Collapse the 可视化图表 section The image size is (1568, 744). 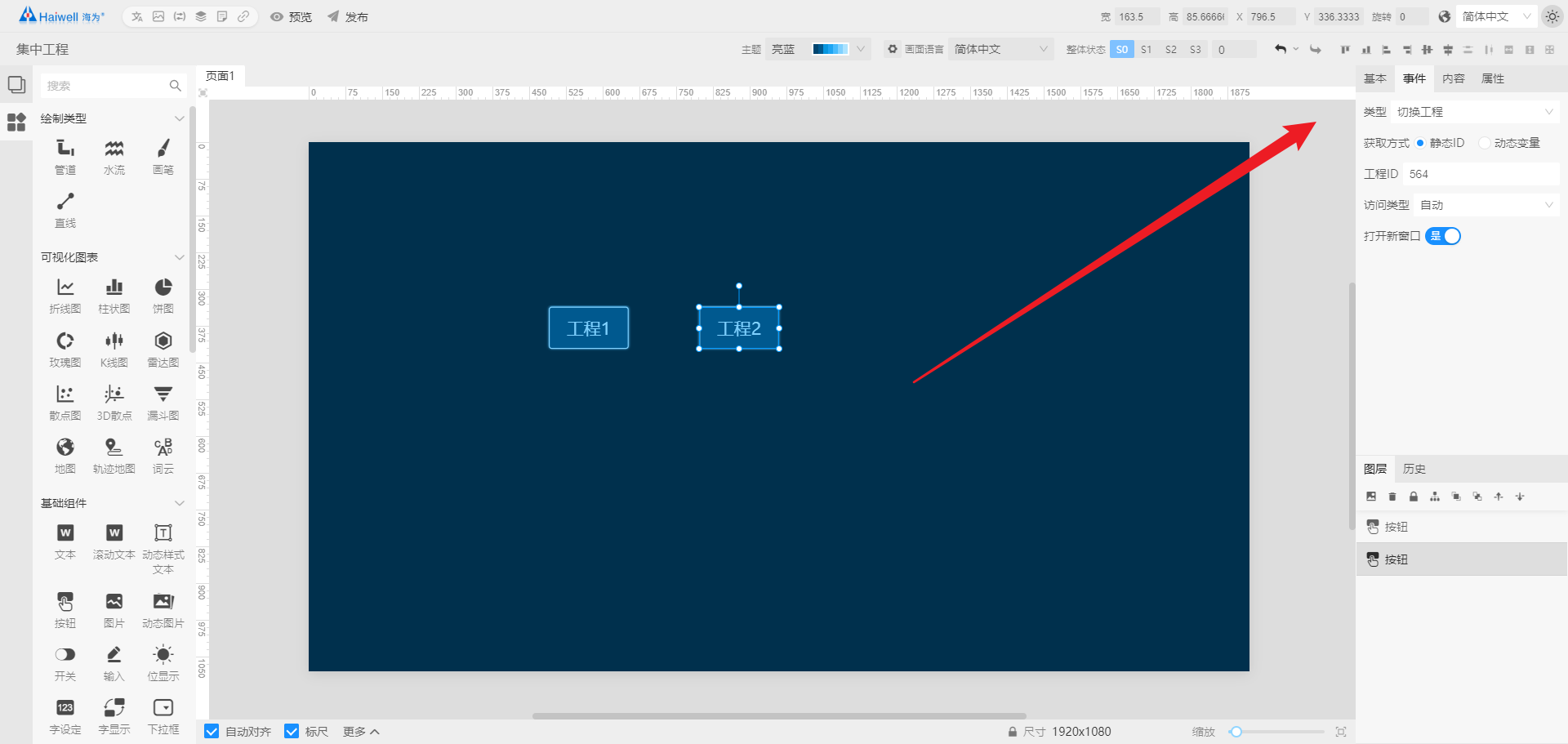(179, 257)
